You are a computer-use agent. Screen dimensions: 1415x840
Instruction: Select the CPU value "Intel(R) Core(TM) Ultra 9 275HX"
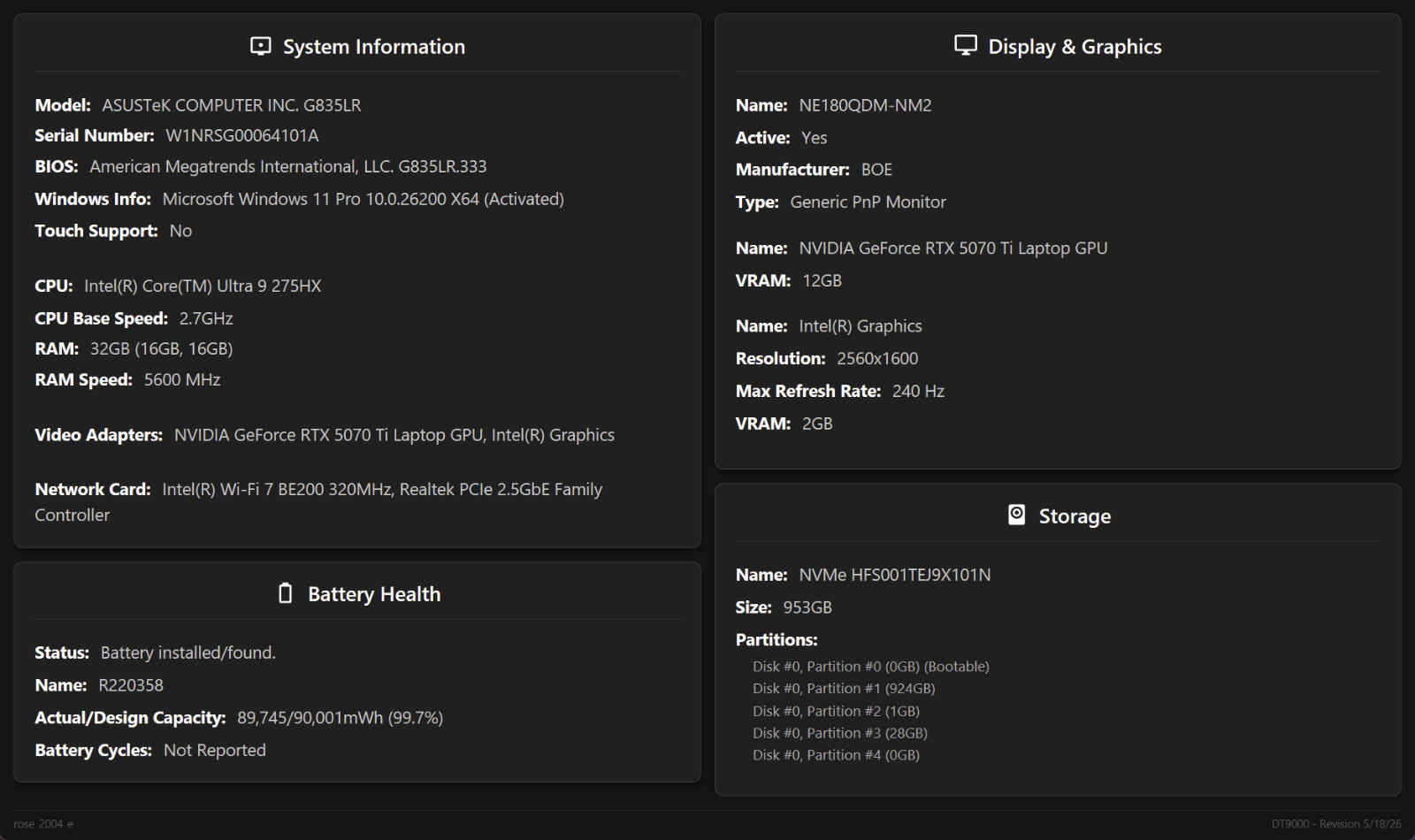point(203,286)
